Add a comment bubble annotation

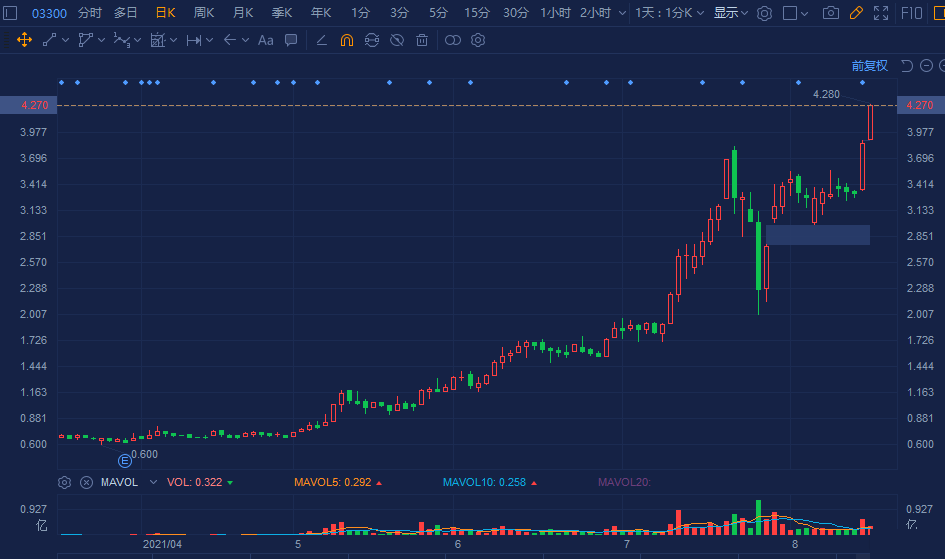tap(291, 40)
